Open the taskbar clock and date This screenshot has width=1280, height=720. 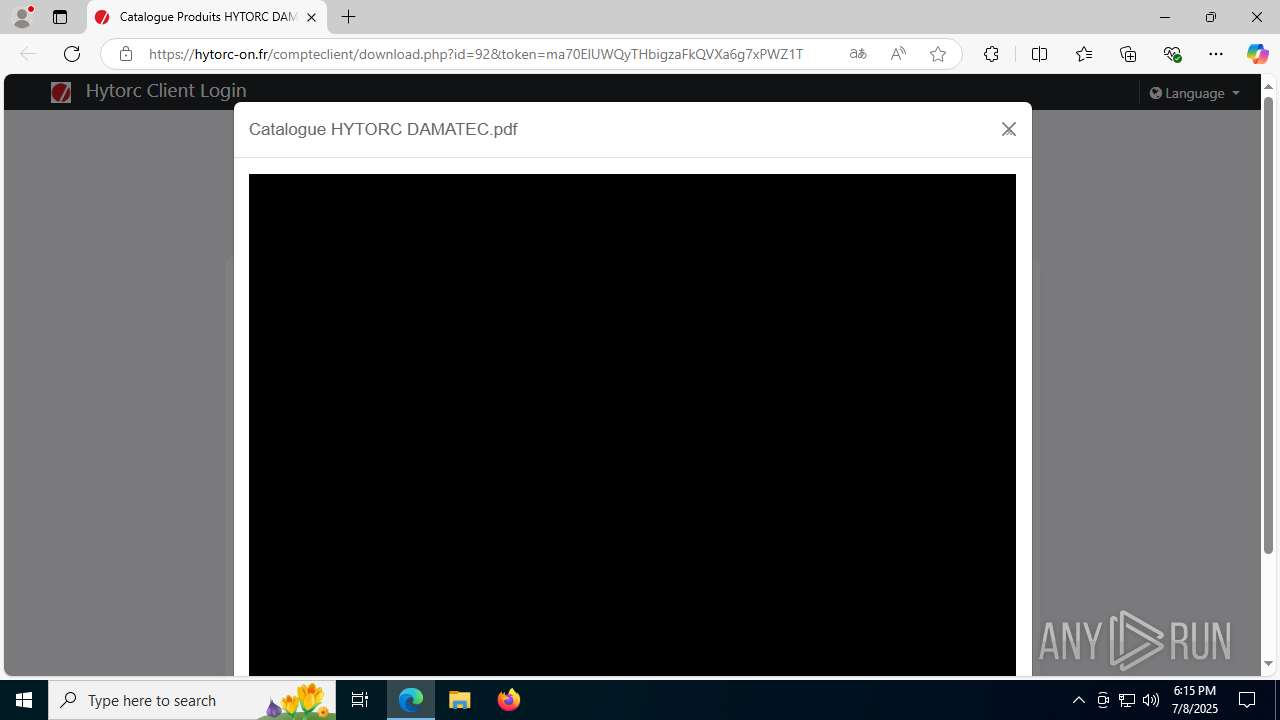click(x=1195, y=700)
